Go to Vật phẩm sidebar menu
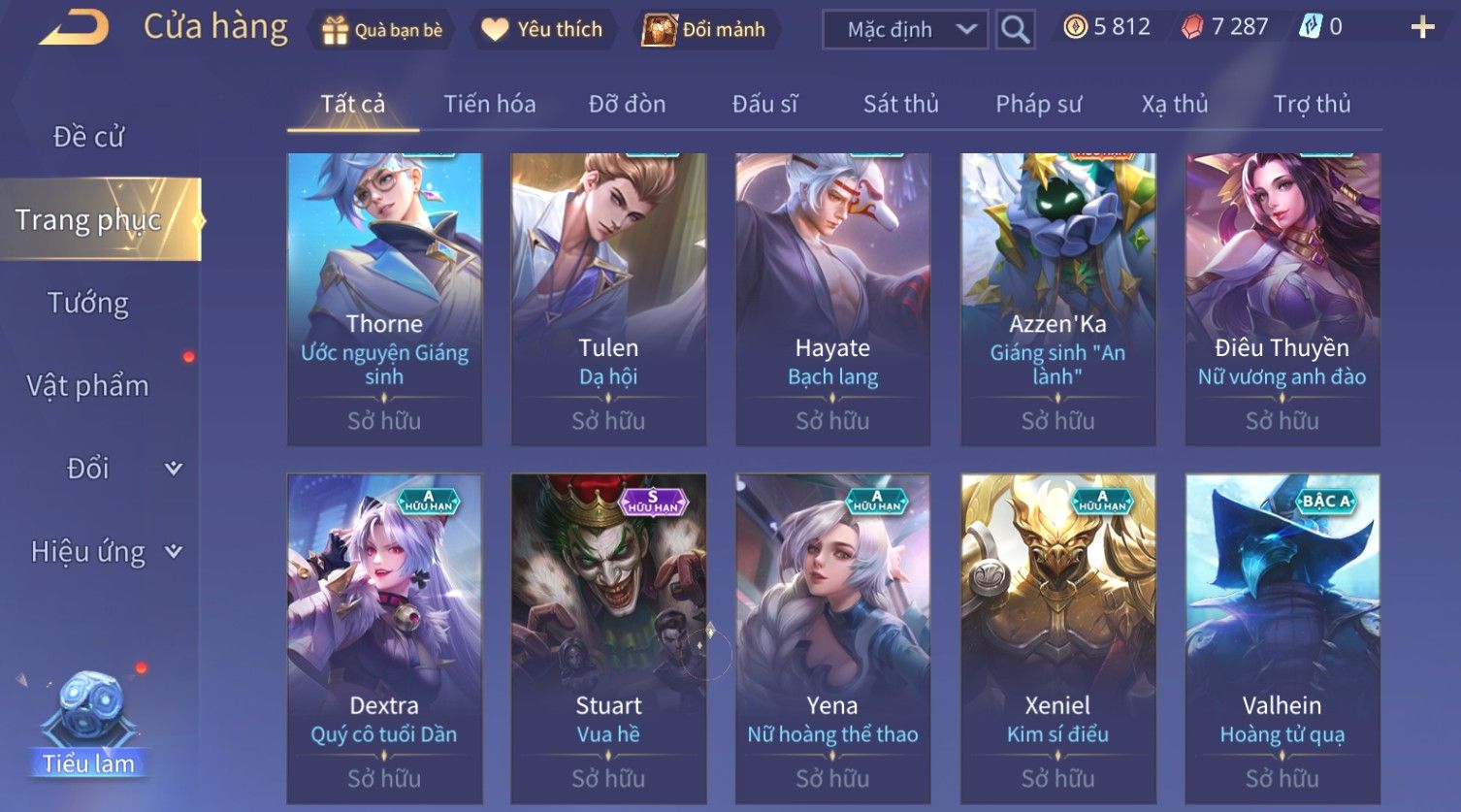This screenshot has width=1461, height=812. [88, 386]
